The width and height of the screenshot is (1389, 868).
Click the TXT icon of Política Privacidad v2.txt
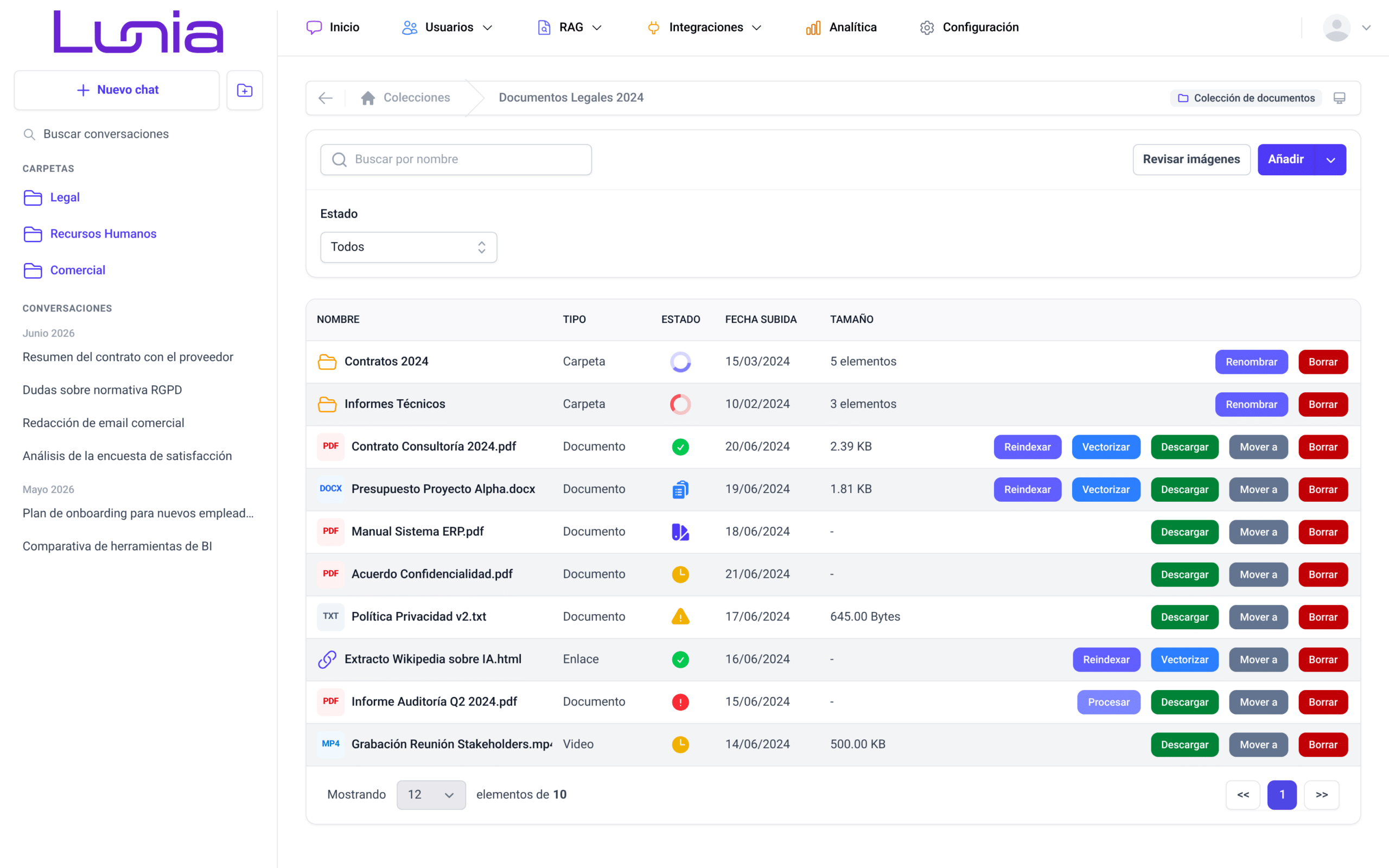point(330,617)
